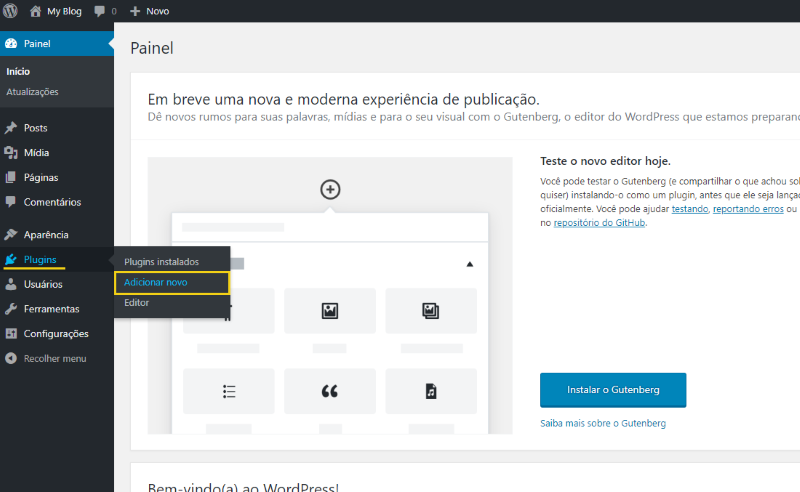Open the My Blog home icon
800x492 pixels.
pyautogui.click(x=35, y=11)
